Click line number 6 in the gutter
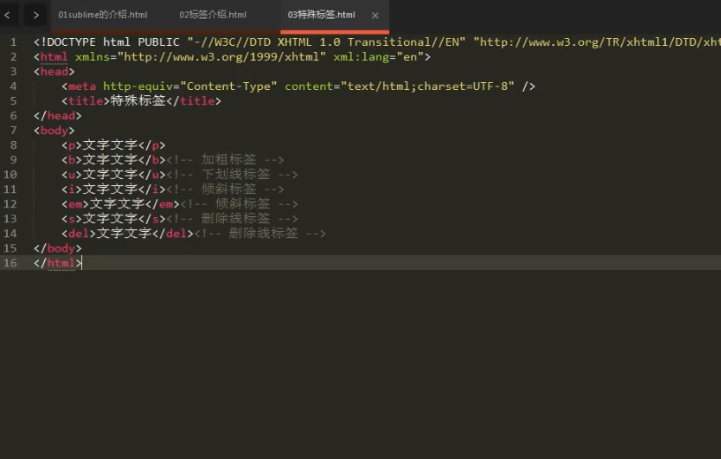 pyautogui.click(x=13, y=116)
